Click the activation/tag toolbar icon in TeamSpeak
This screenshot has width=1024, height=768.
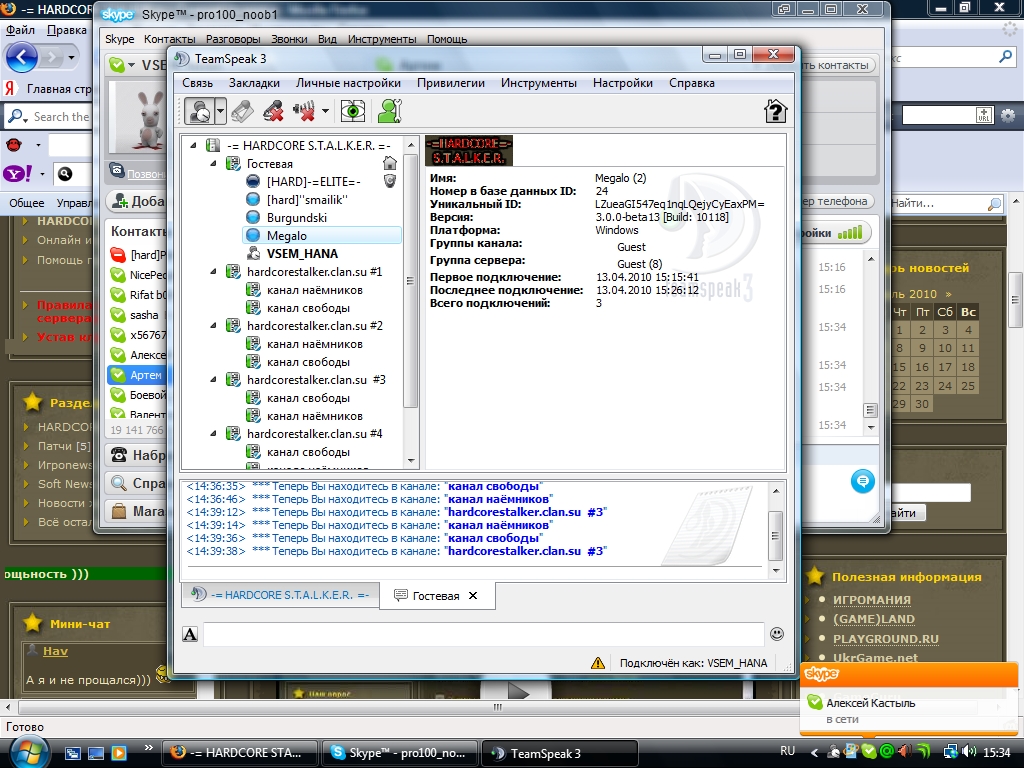click(242, 111)
